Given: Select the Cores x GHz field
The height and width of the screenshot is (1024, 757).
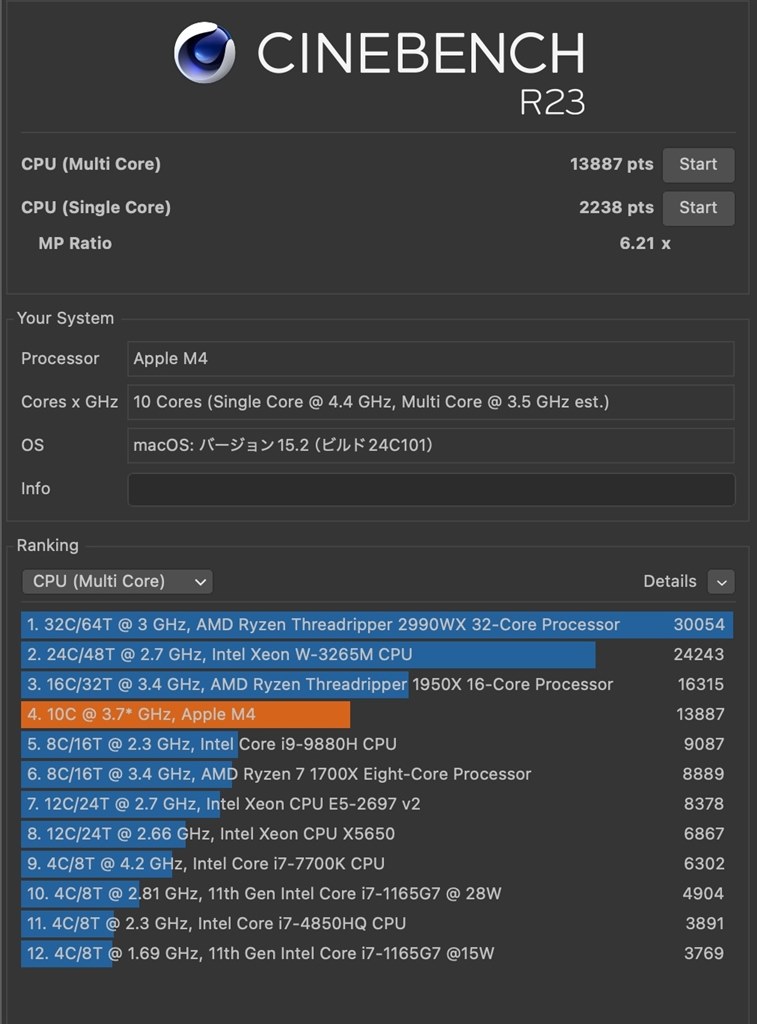Looking at the screenshot, I should 431,402.
